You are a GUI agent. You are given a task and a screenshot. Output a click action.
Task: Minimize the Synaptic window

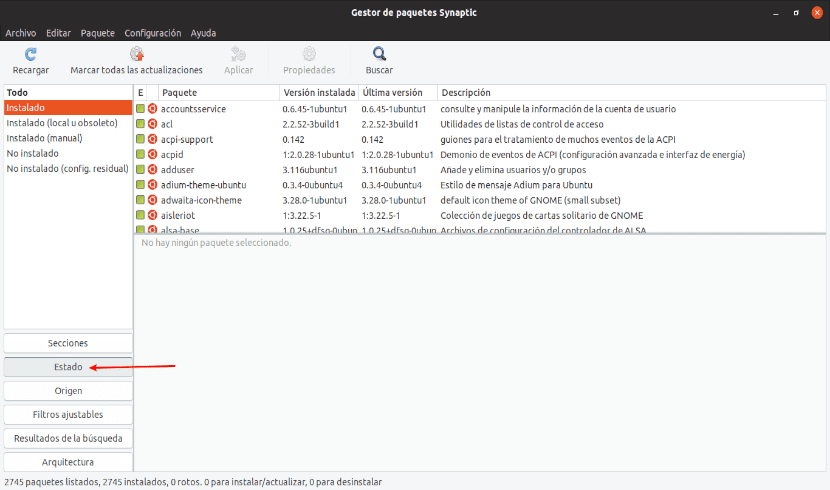[x=775, y=13]
